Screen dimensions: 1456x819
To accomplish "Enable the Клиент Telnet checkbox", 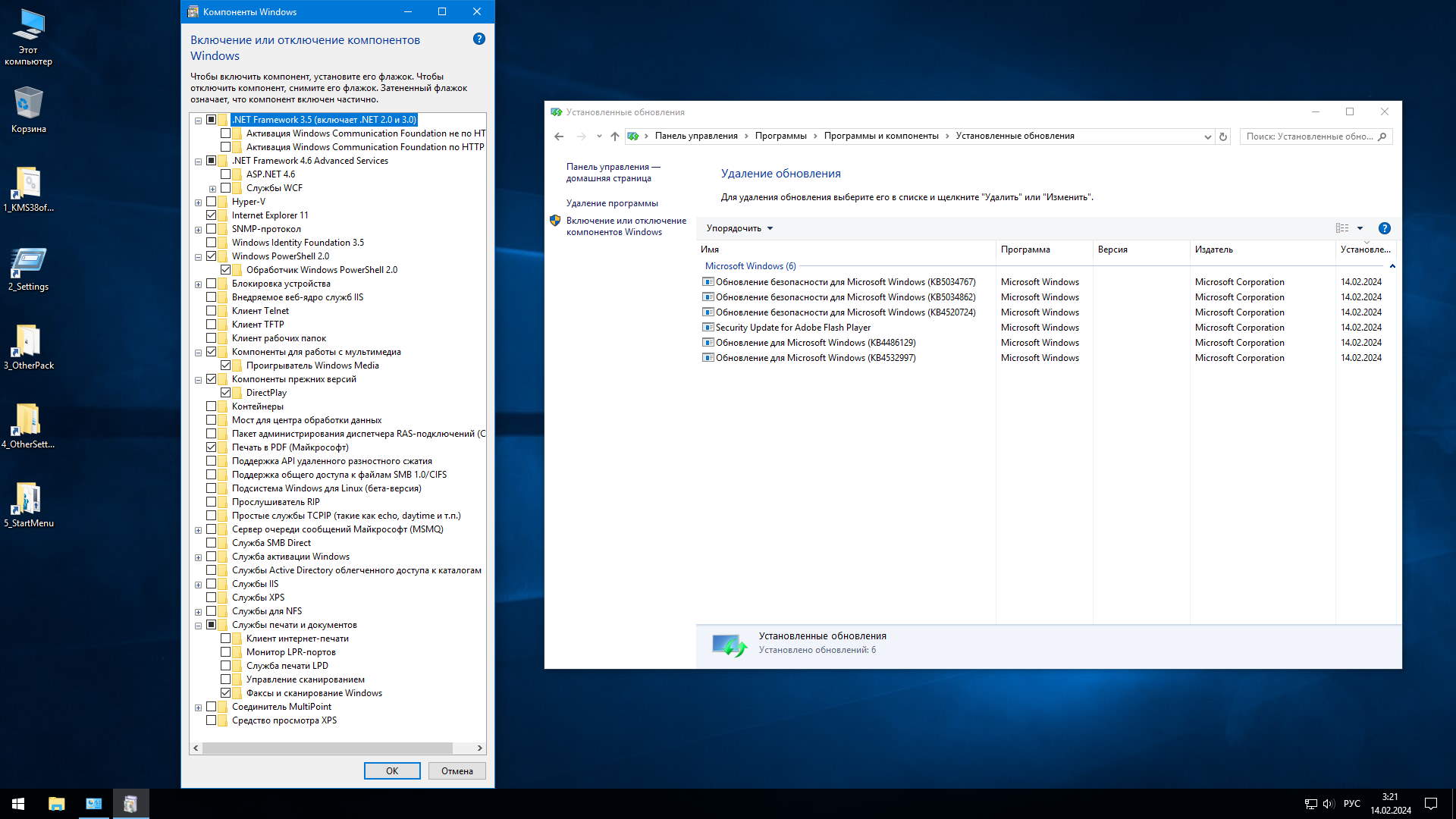I will point(212,311).
